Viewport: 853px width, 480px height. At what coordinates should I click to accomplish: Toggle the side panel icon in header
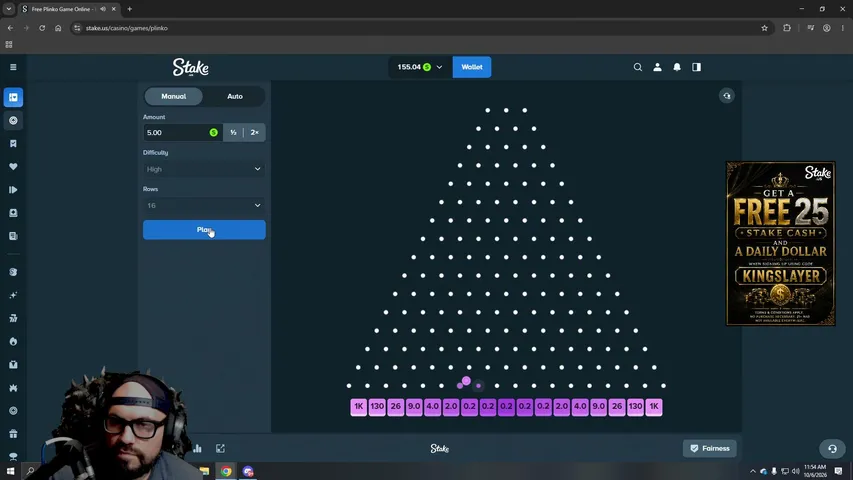pos(696,67)
